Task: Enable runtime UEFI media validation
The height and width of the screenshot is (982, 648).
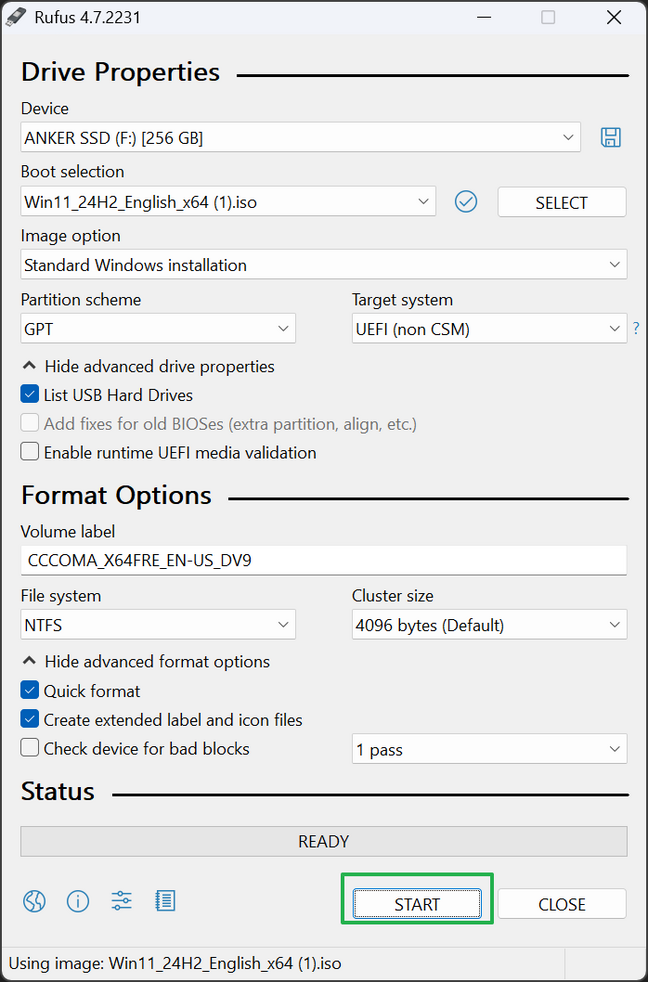Action: click(30, 452)
